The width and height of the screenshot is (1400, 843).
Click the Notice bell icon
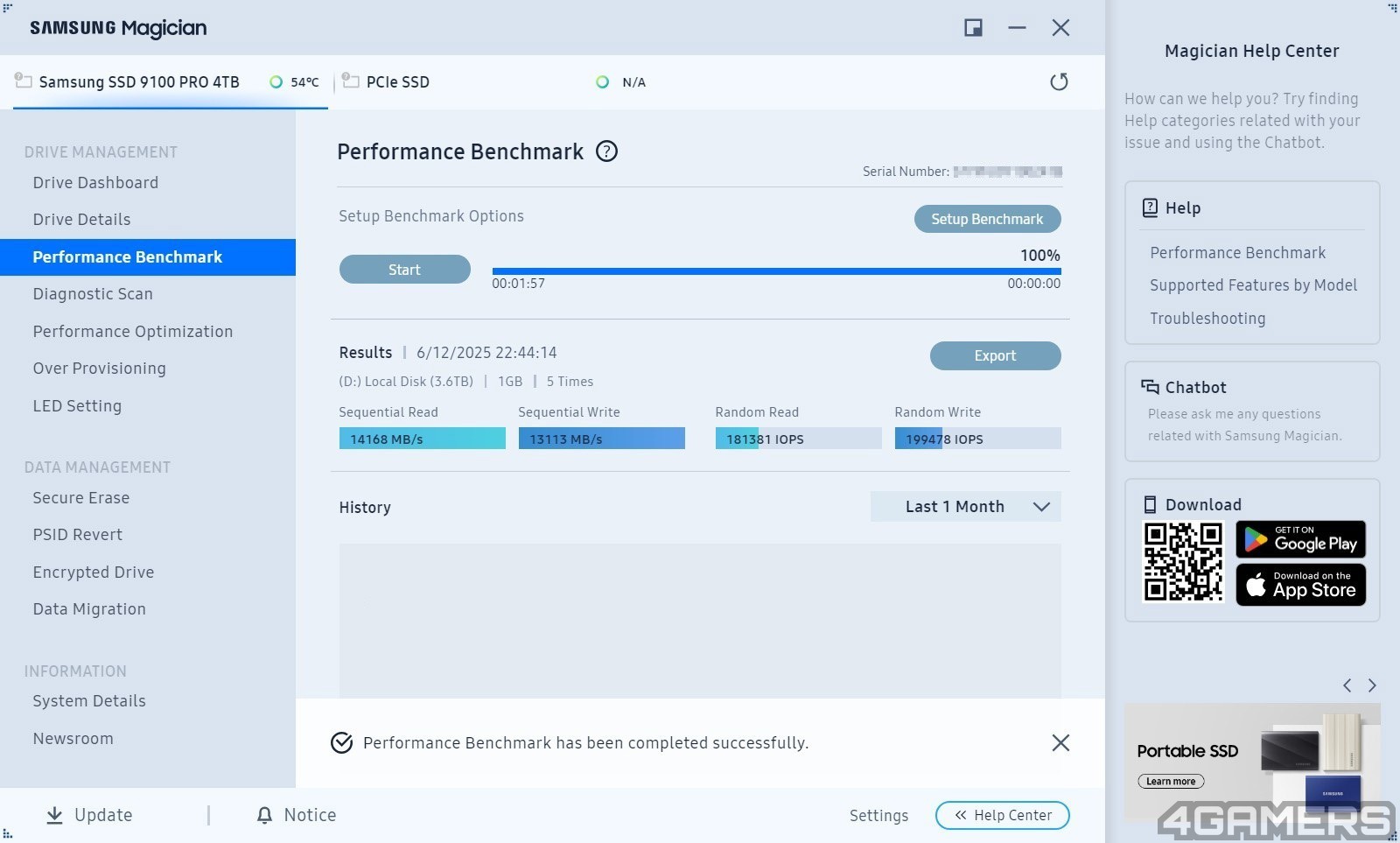tap(264, 815)
